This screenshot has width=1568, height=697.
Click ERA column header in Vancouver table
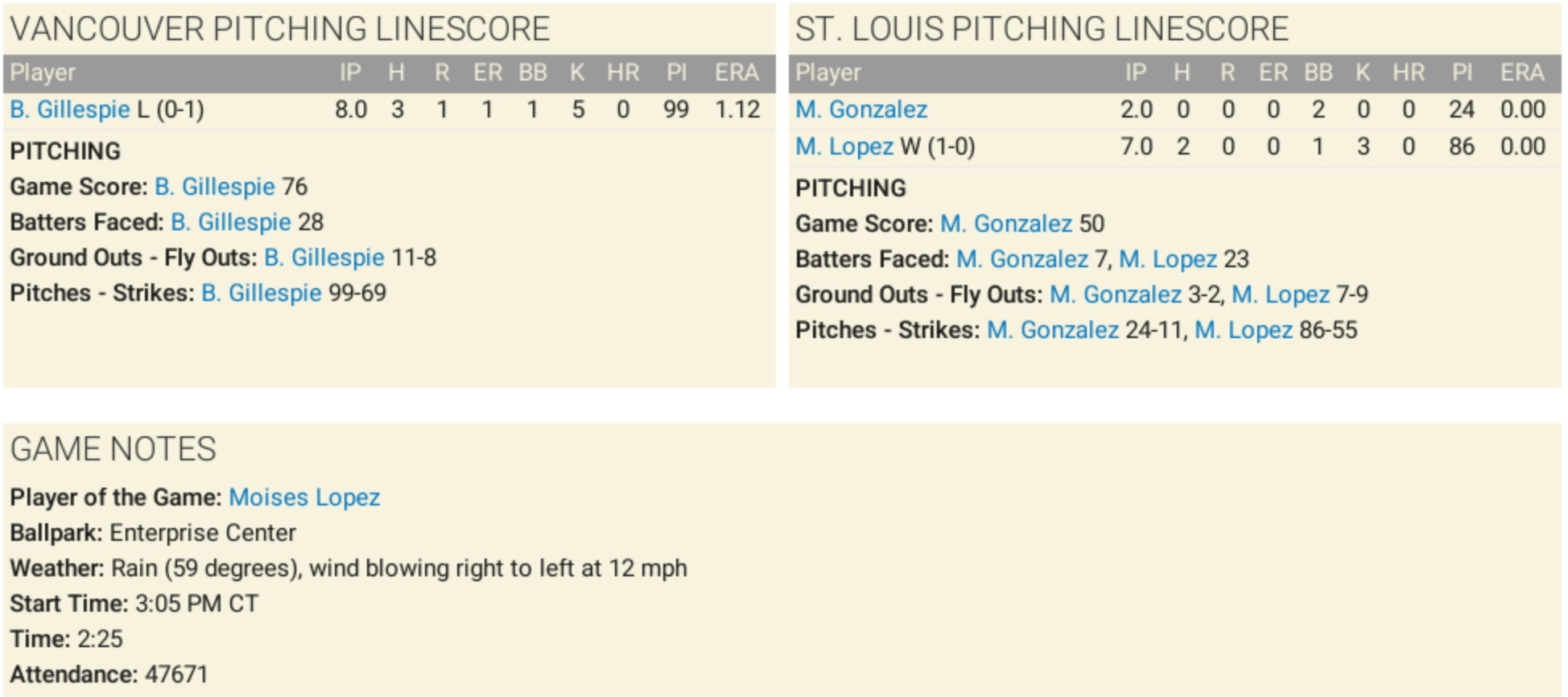(736, 72)
